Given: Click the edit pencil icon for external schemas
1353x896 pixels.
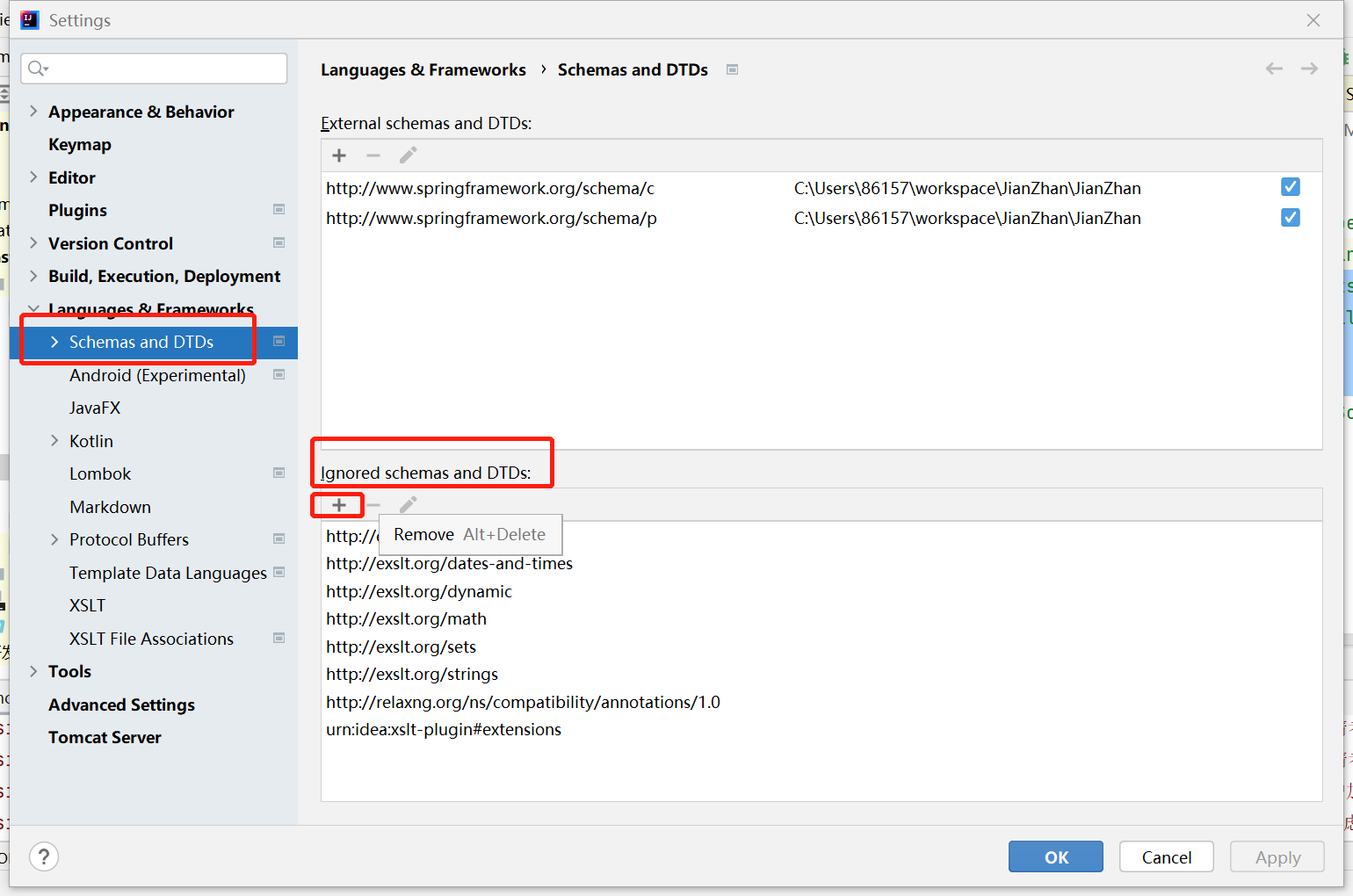Looking at the screenshot, I should pyautogui.click(x=408, y=155).
